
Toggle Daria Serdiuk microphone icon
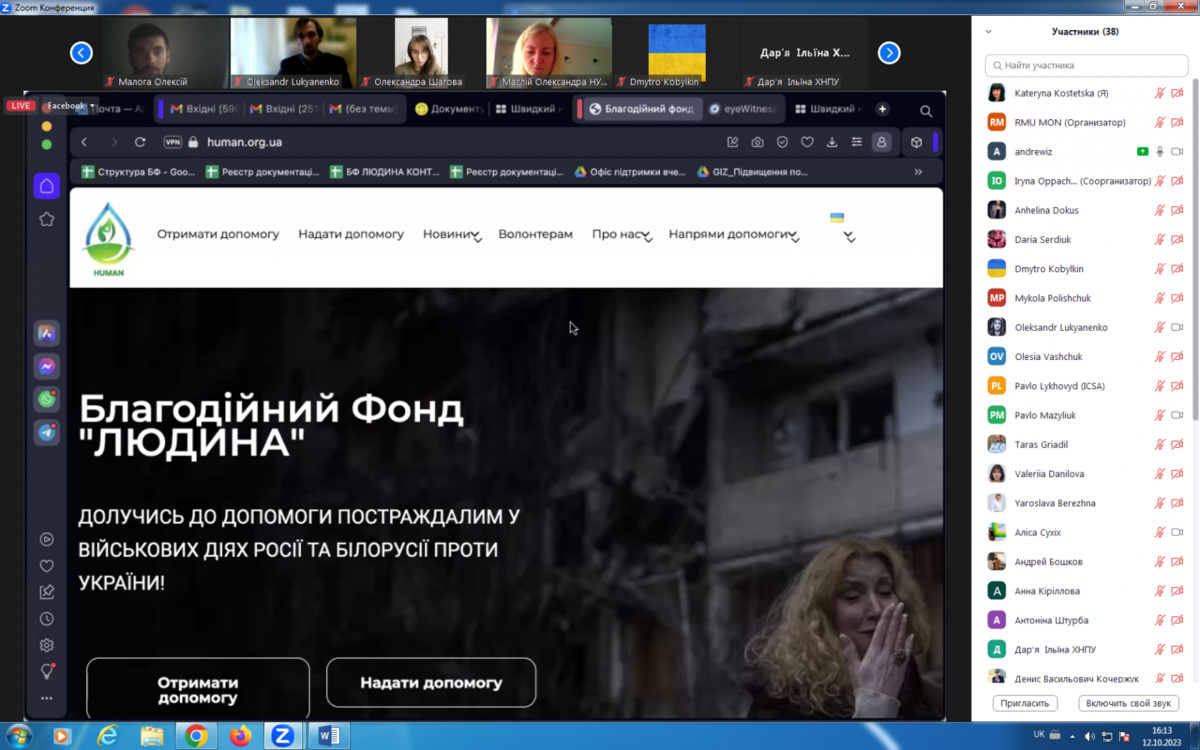tap(1160, 239)
